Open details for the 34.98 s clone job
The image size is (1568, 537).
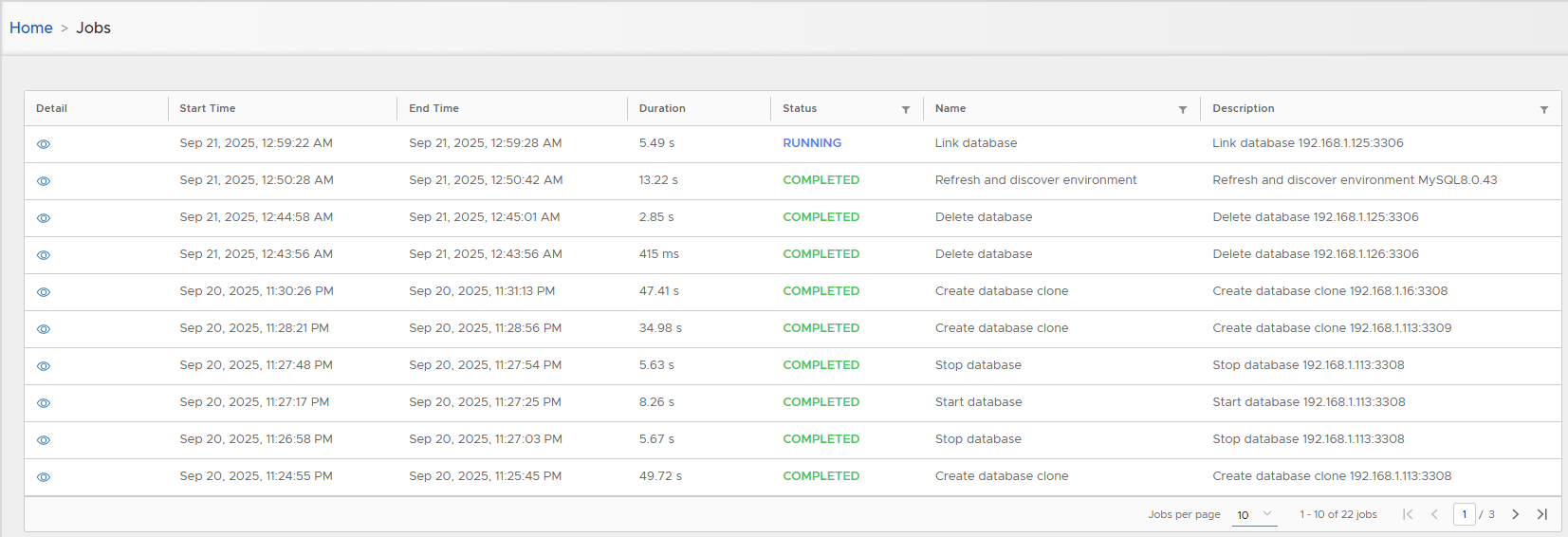coord(44,329)
